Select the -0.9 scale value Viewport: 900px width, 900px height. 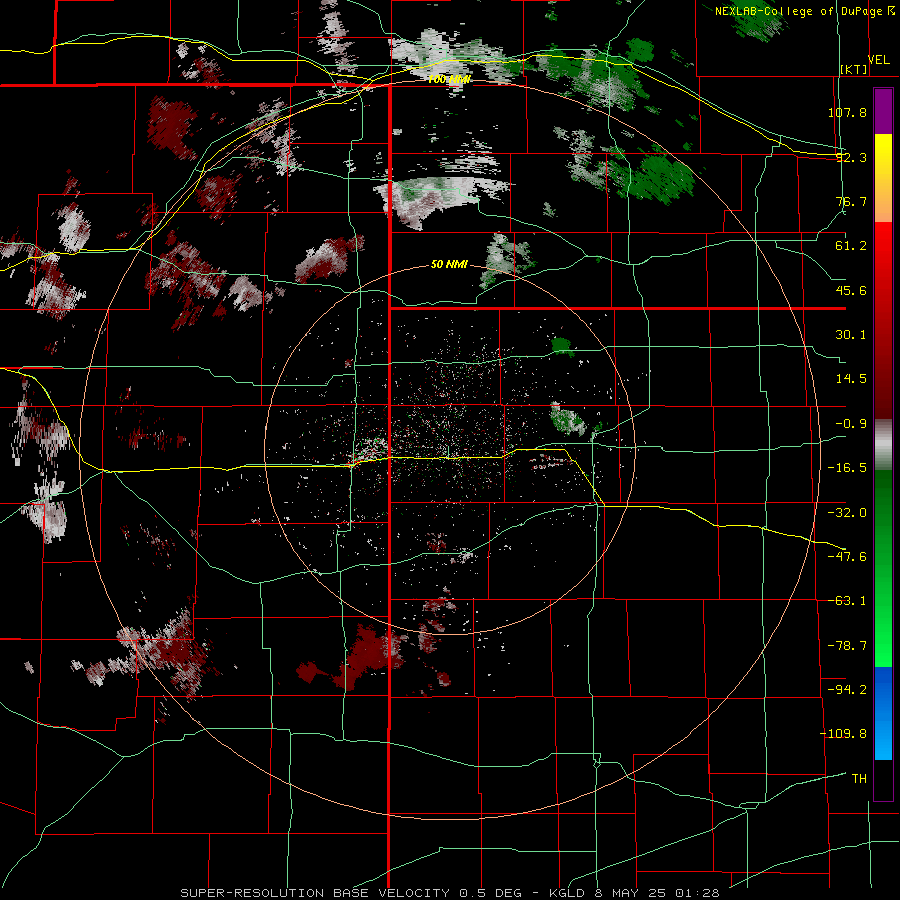[x=851, y=424]
